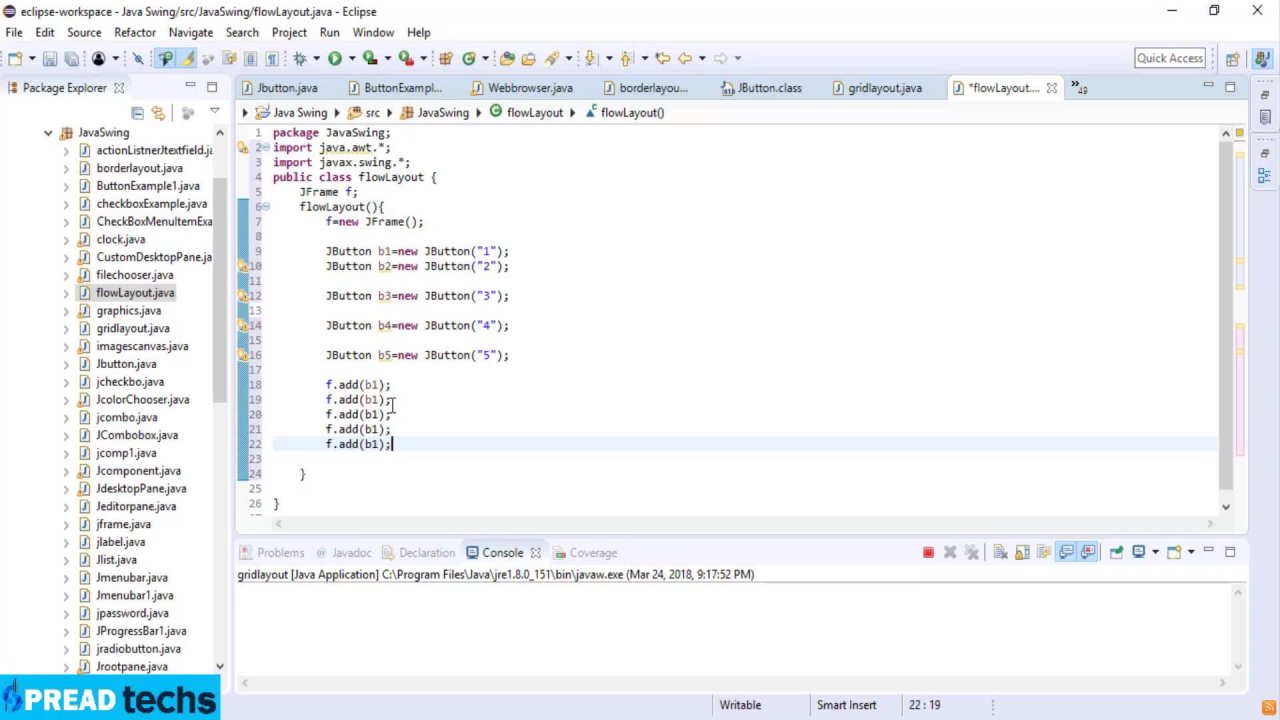The height and width of the screenshot is (720, 1280).
Task: Click the Quick Access search box
Action: tap(1169, 58)
